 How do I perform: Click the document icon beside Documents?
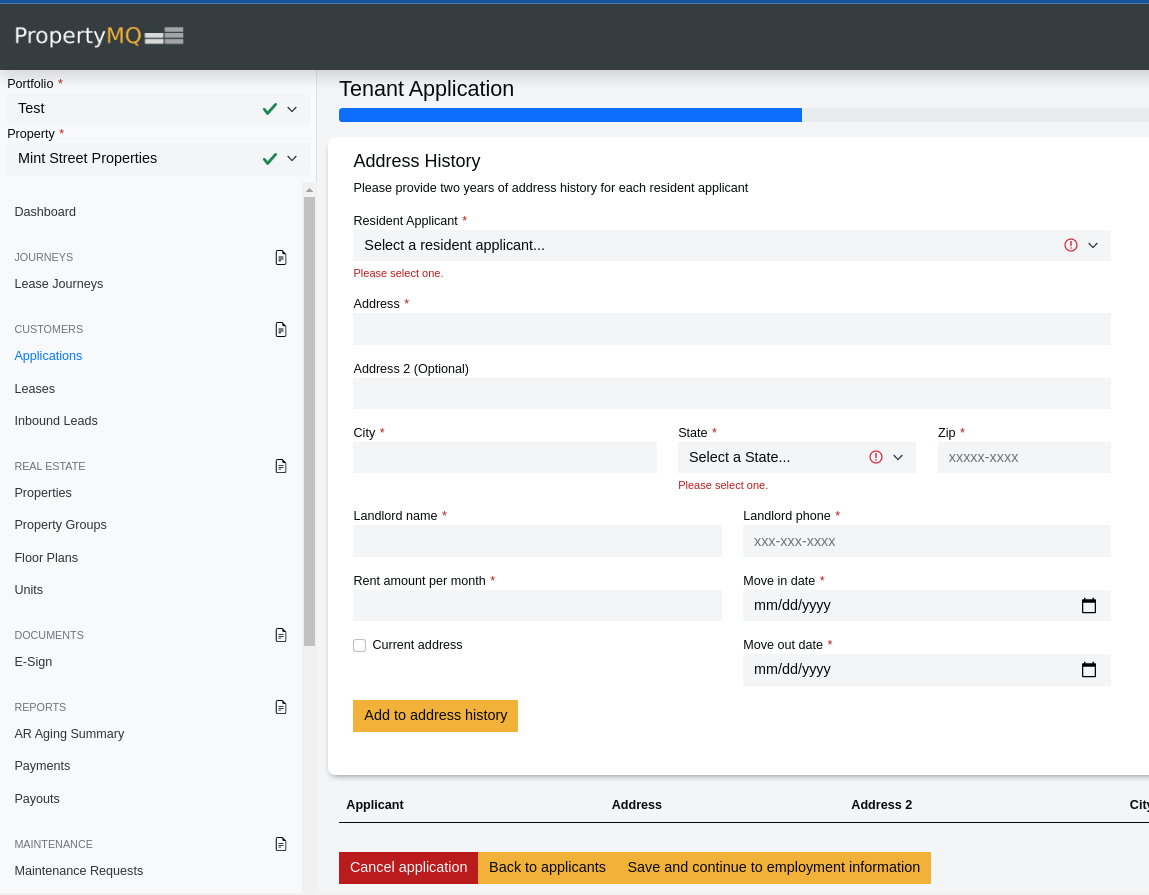[281, 635]
